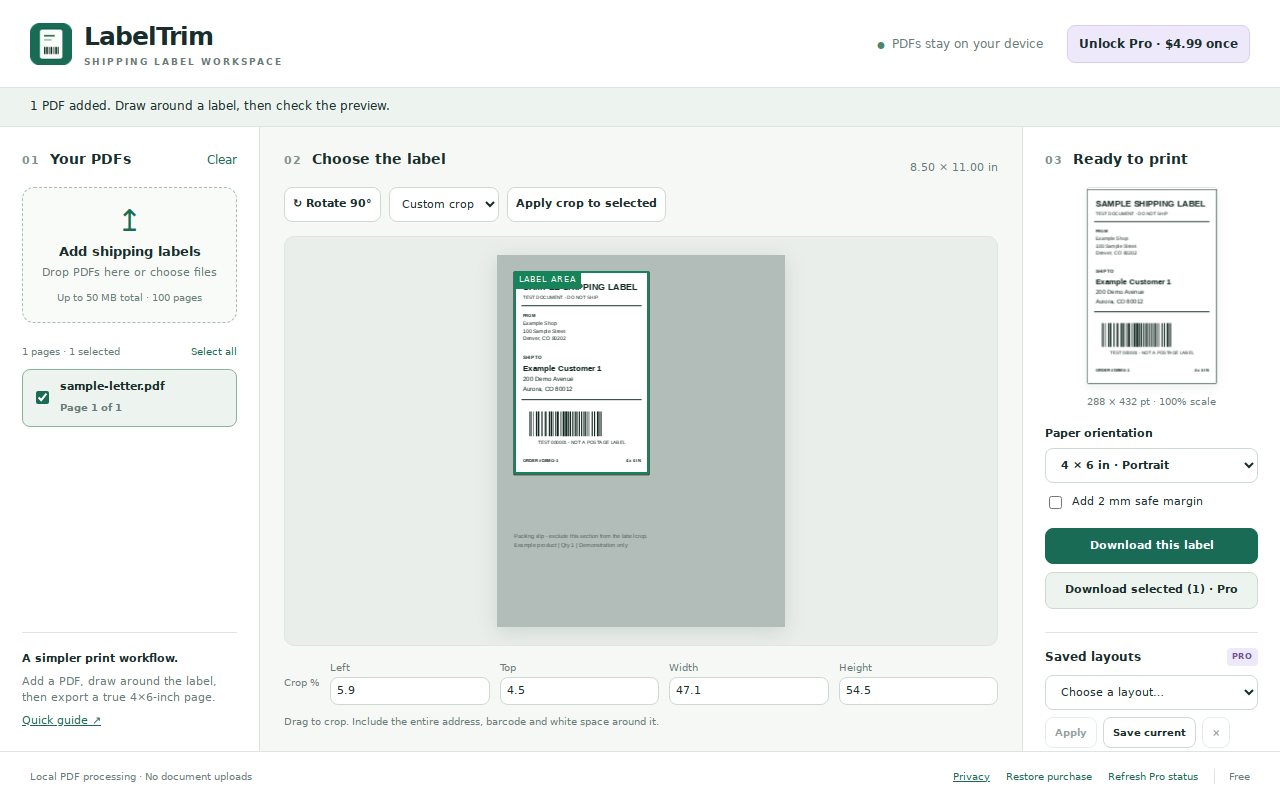Click the Add shipping labels drop zone
This screenshot has width=1280, height=800.
click(129, 255)
